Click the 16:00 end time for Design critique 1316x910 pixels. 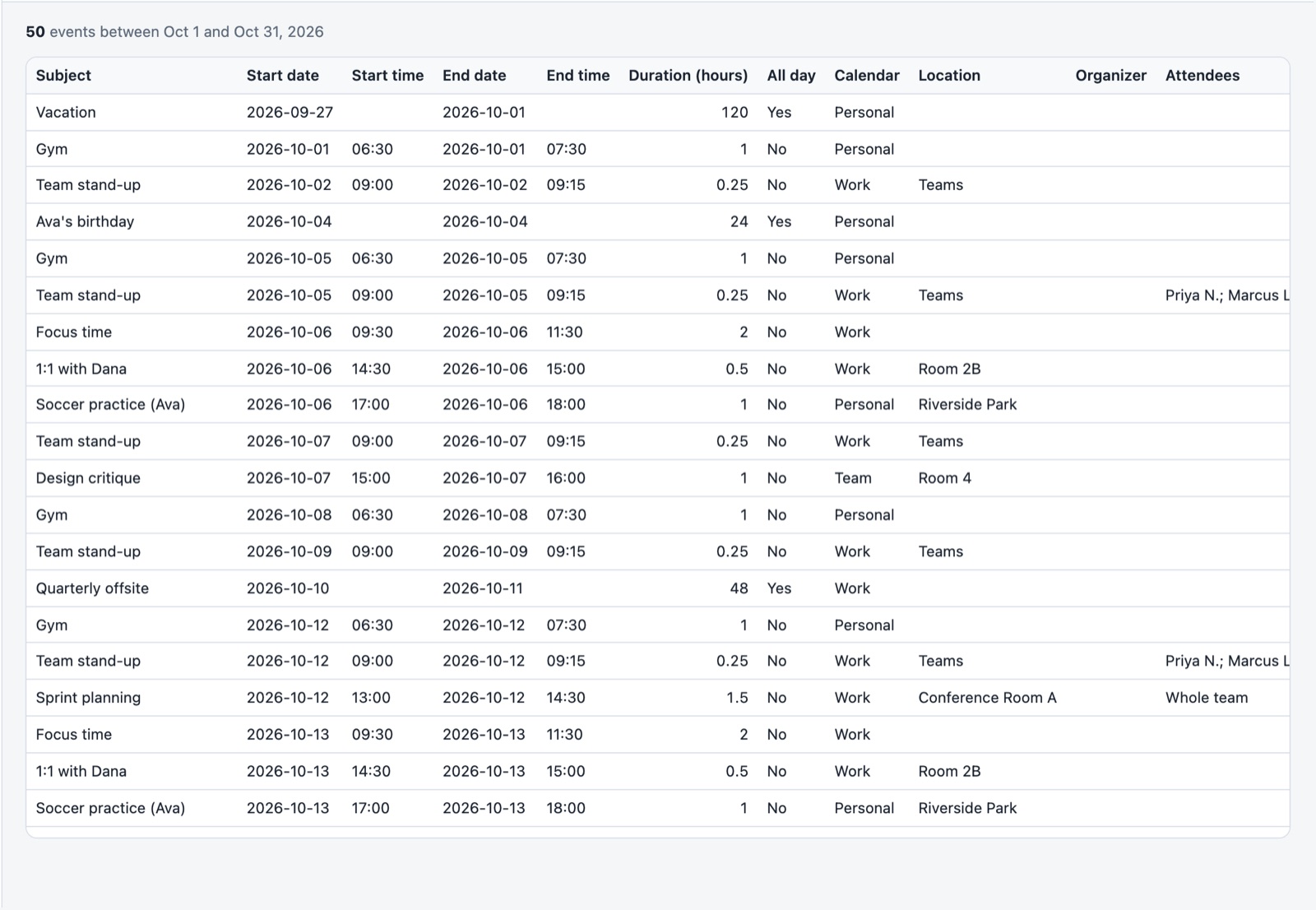coord(566,479)
